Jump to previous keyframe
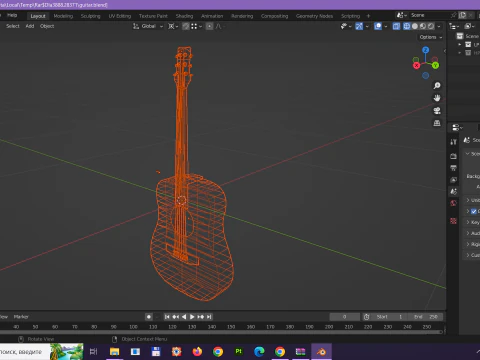Image resolution: width=480 pixels, height=360 pixels. 176,317
